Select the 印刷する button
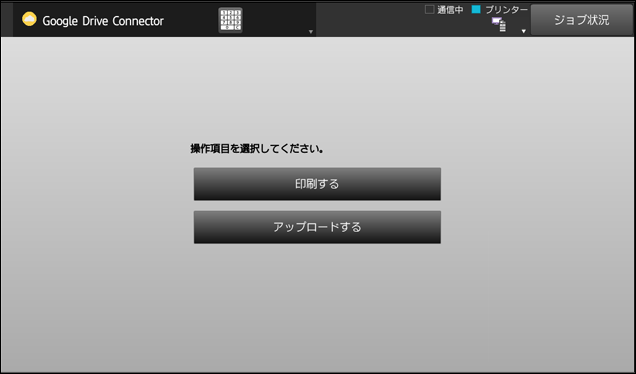The image size is (636, 374). (x=317, y=184)
